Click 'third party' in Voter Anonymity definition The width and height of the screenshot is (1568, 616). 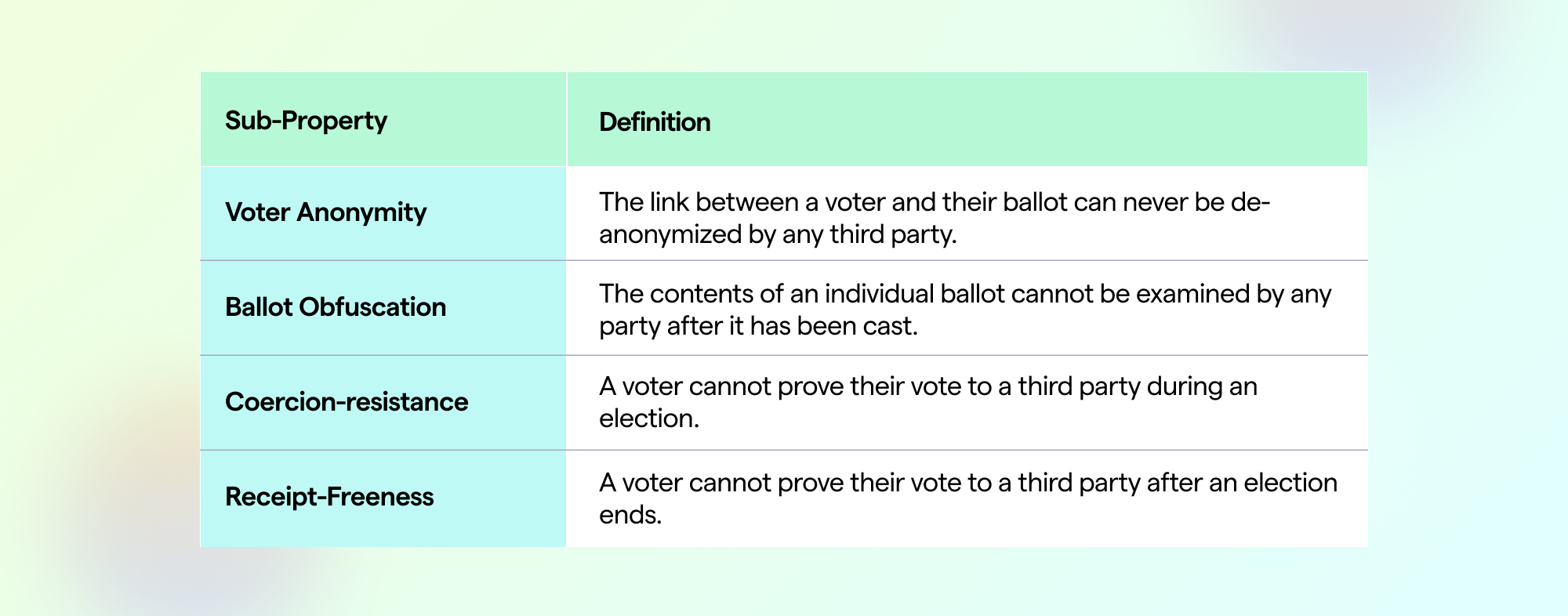[892, 234]
